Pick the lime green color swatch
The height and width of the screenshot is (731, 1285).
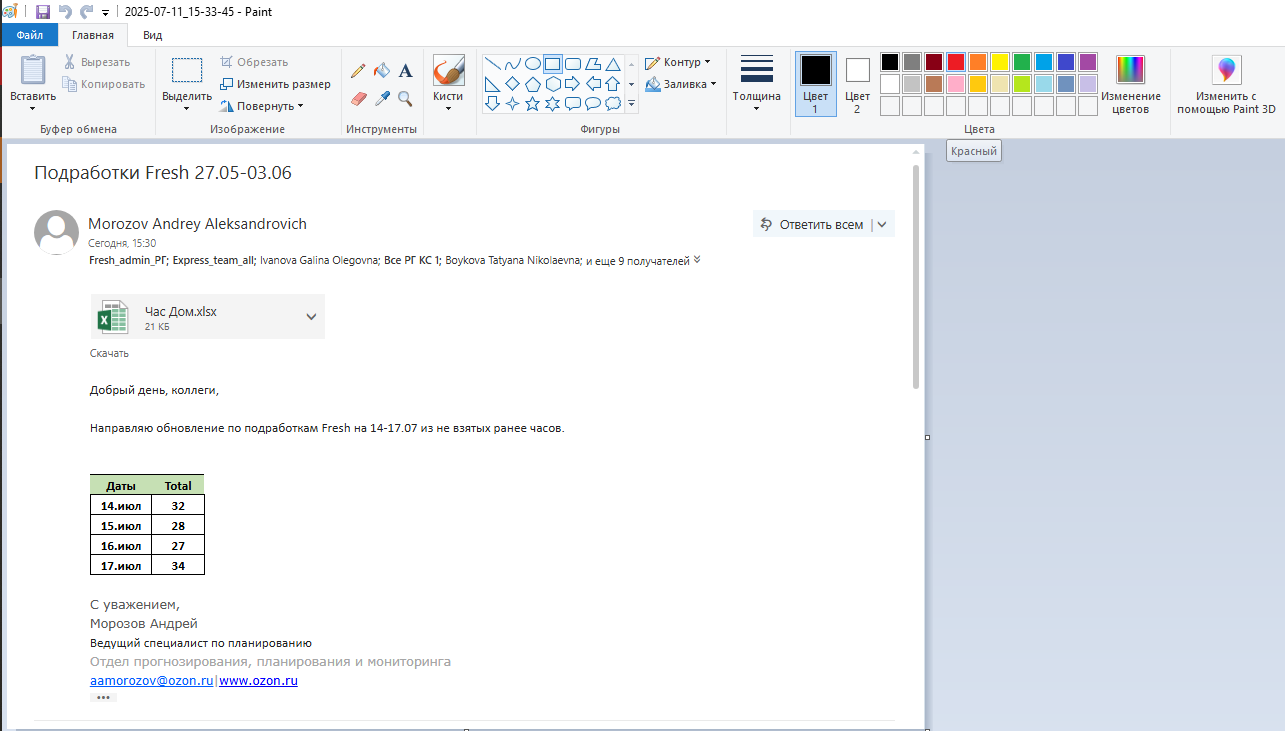click(1021, 84)
